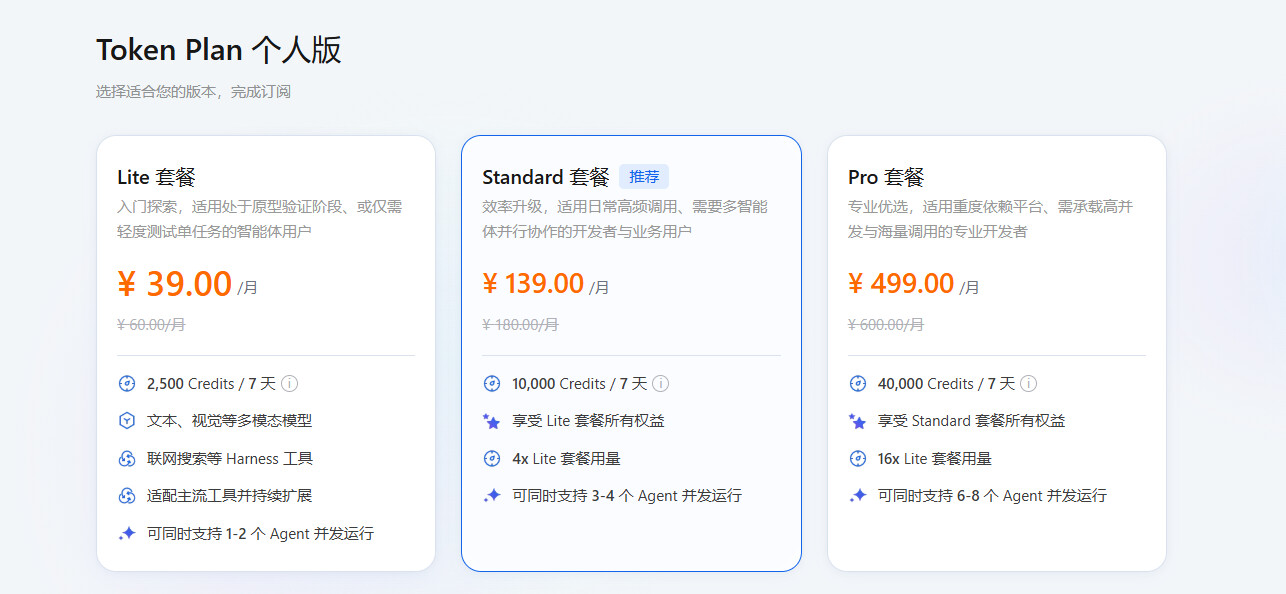
Task: Select the Lite 套餐 plan card title
Action: coord(156,178)
